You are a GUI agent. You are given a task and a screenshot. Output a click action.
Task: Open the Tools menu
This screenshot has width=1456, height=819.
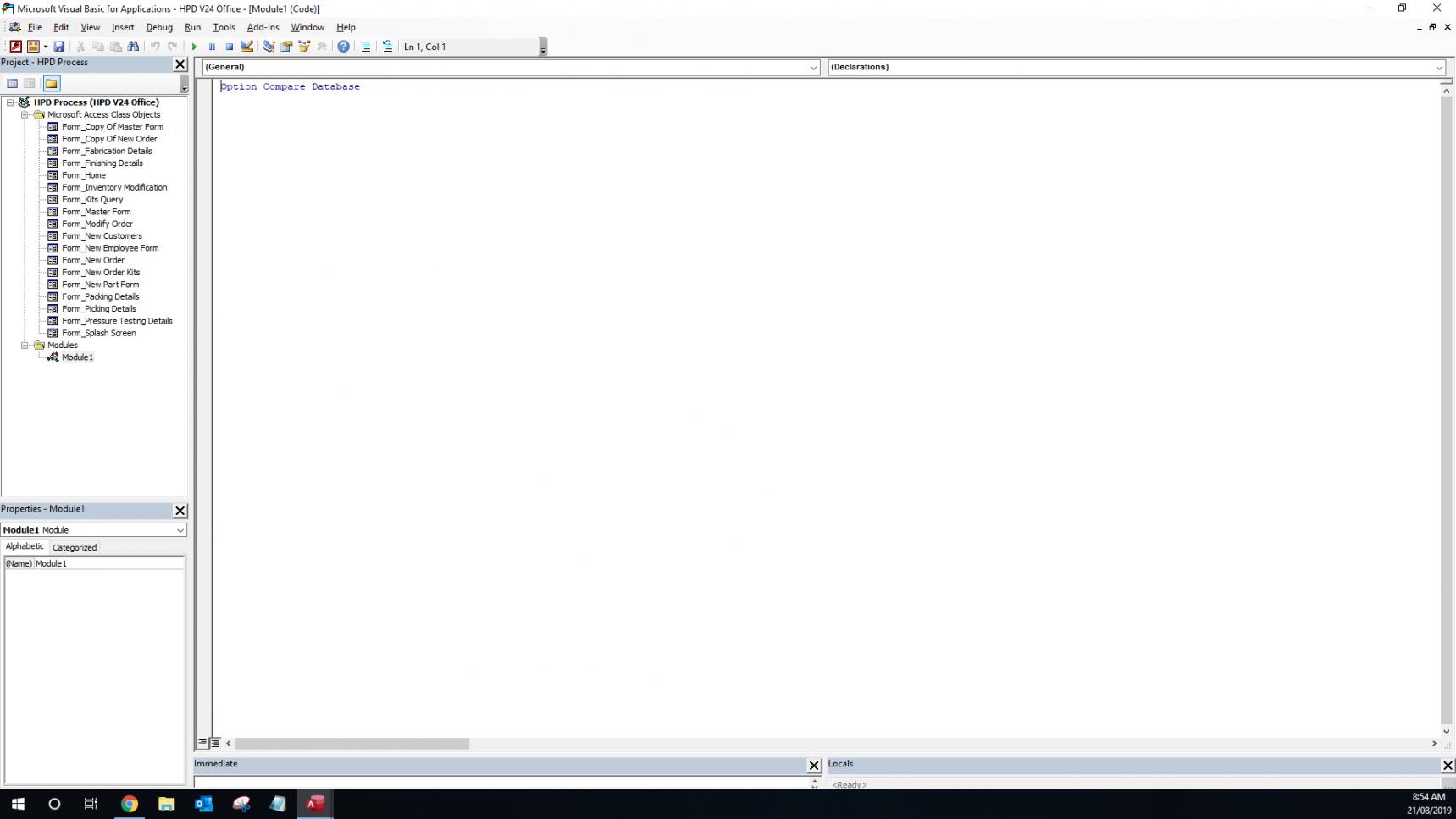pos(224,27)
